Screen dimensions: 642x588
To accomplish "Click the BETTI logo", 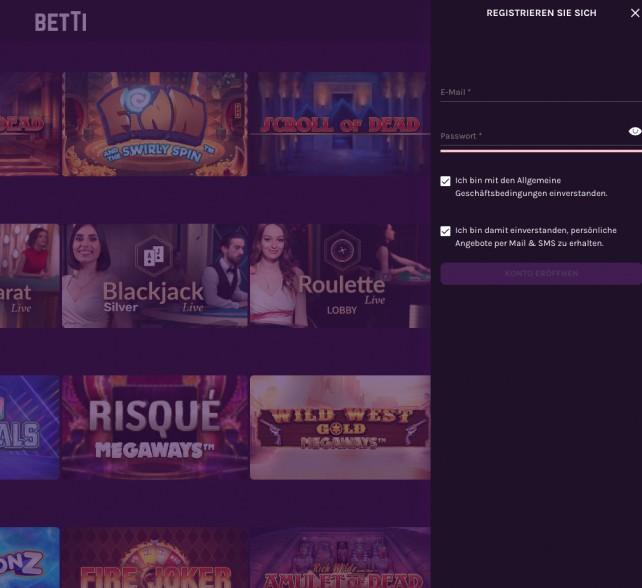I will [x=61, y=22].
